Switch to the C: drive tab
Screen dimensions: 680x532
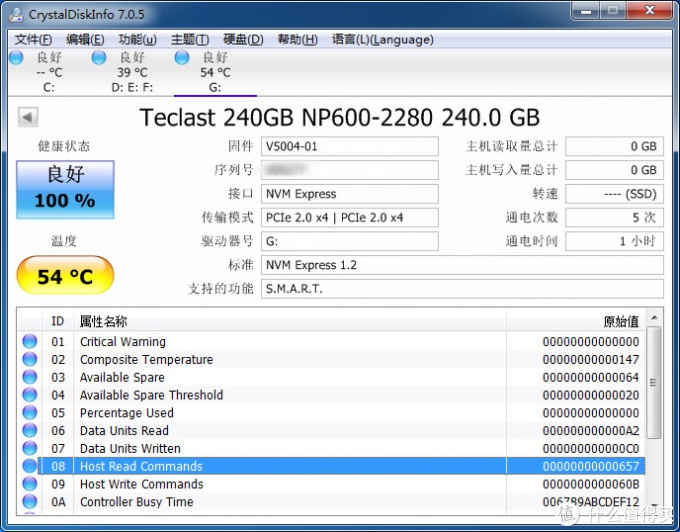[x=49, y=72]
